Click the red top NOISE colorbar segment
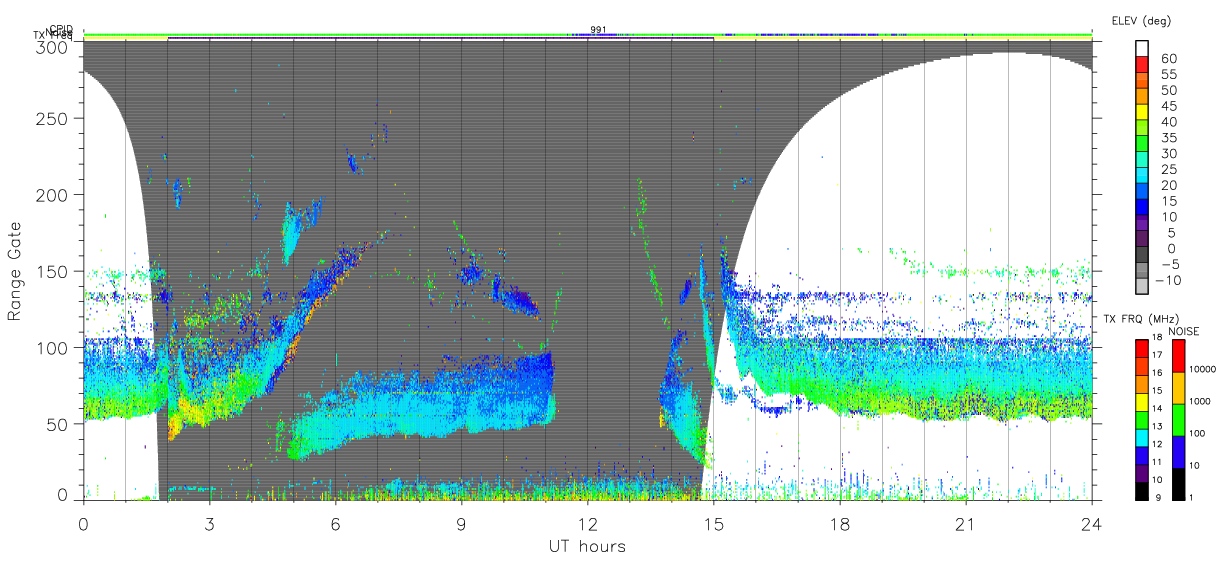 coord(1178,356)
